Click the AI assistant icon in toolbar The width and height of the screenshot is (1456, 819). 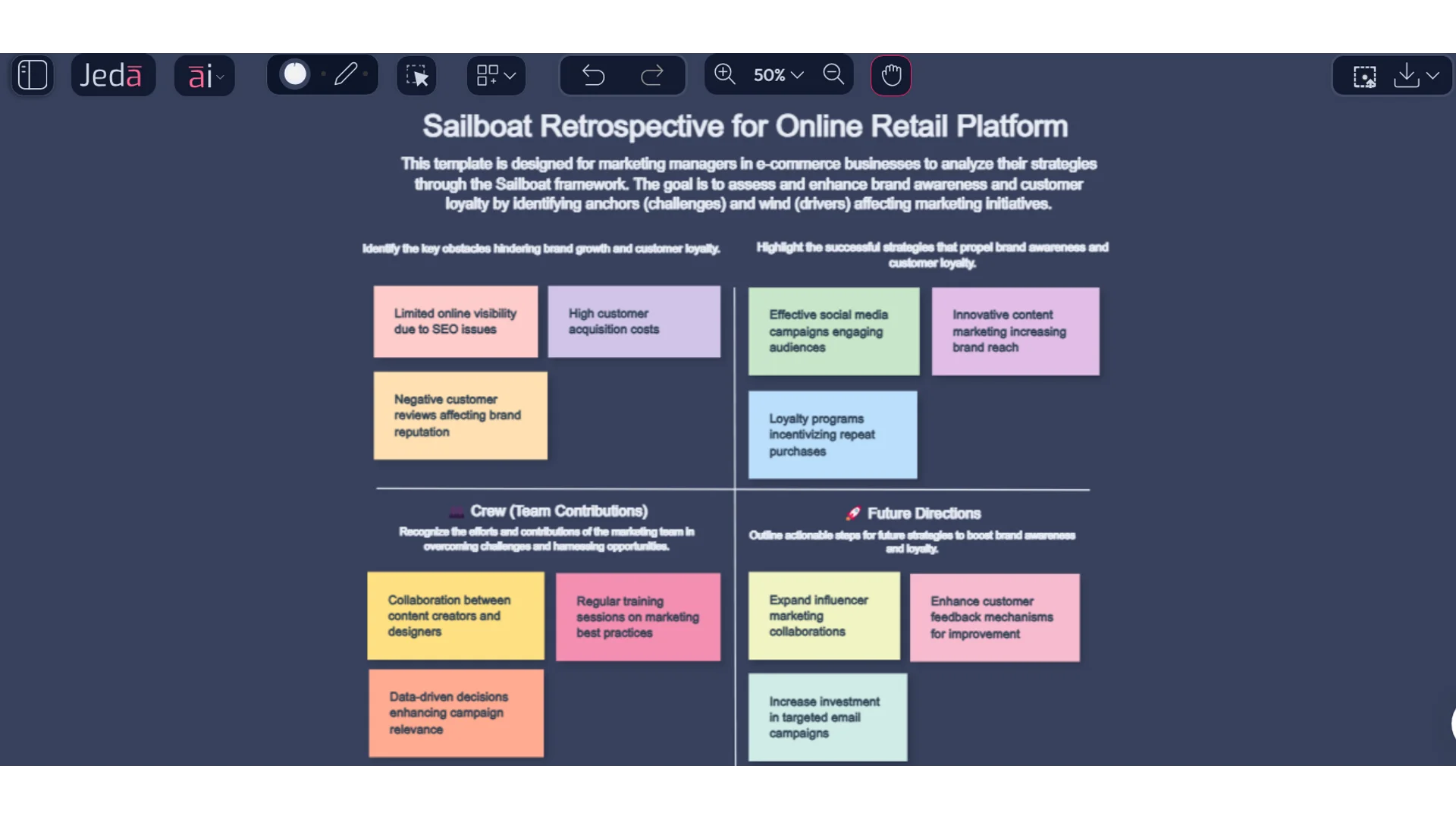click(204, 74)
